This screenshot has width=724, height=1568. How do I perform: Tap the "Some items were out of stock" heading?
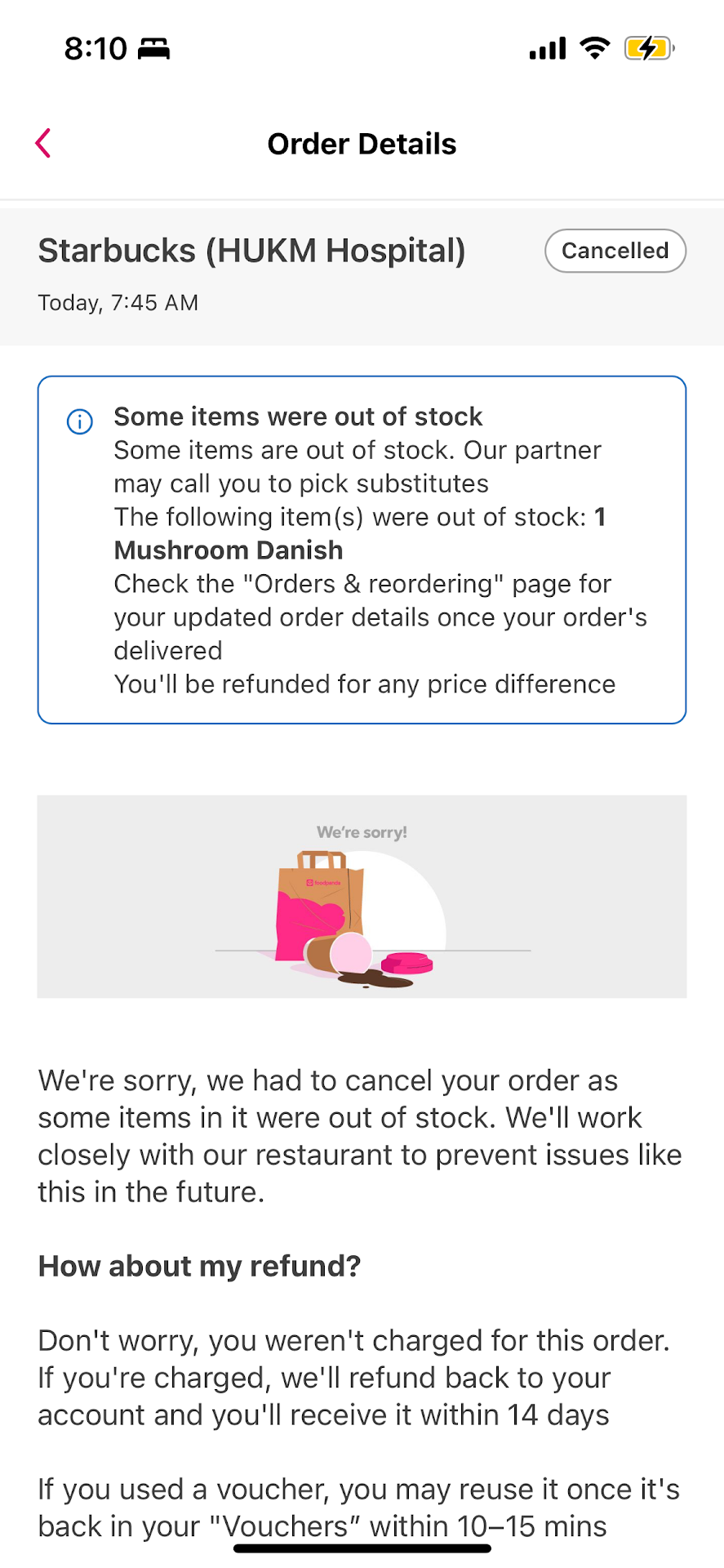click(x=298, y=416)
